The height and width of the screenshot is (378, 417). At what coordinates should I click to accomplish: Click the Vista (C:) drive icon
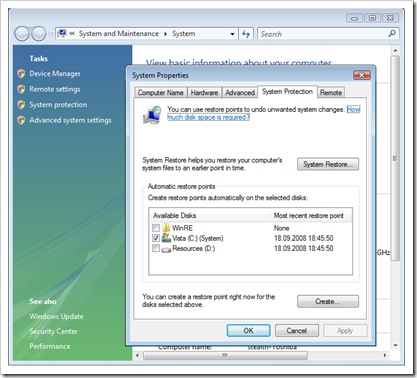[166, 238]
